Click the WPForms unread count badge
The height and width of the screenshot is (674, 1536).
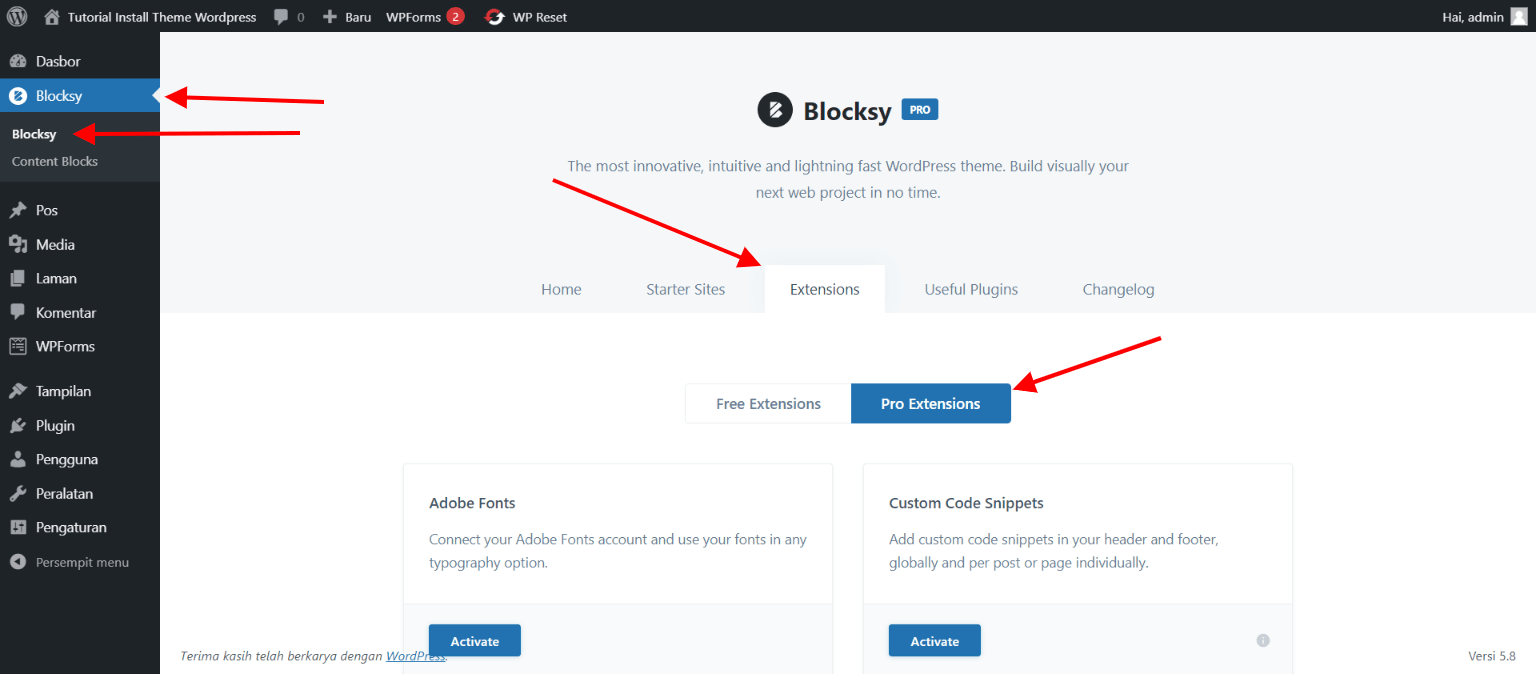coord(453,16)
